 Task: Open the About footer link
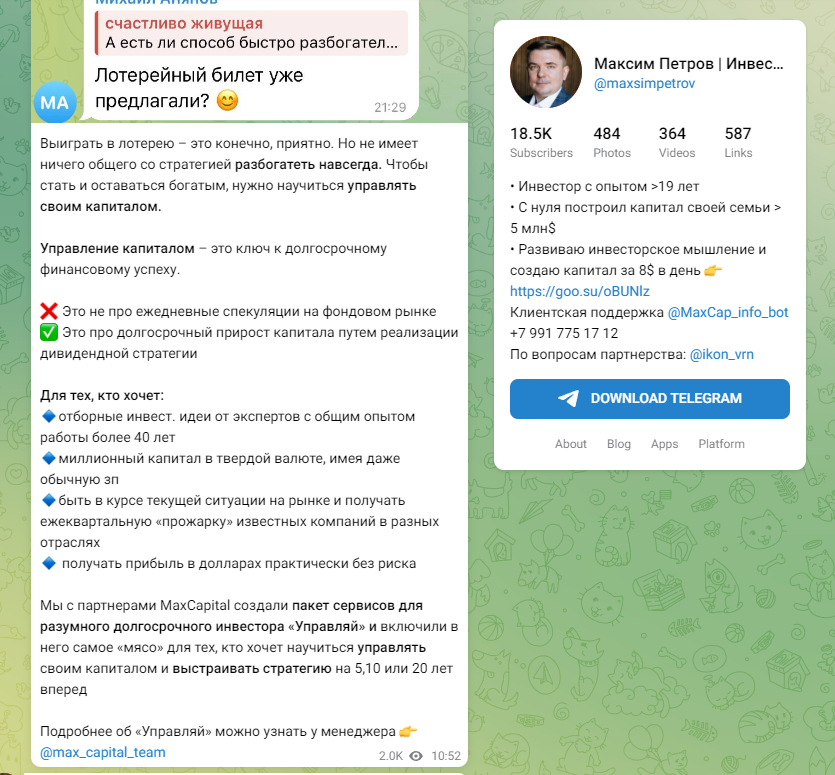(x=571, y=444)
